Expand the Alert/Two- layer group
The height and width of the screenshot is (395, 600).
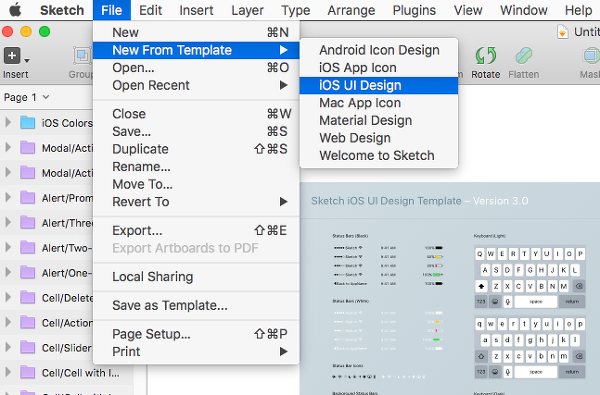coord(8,248)
